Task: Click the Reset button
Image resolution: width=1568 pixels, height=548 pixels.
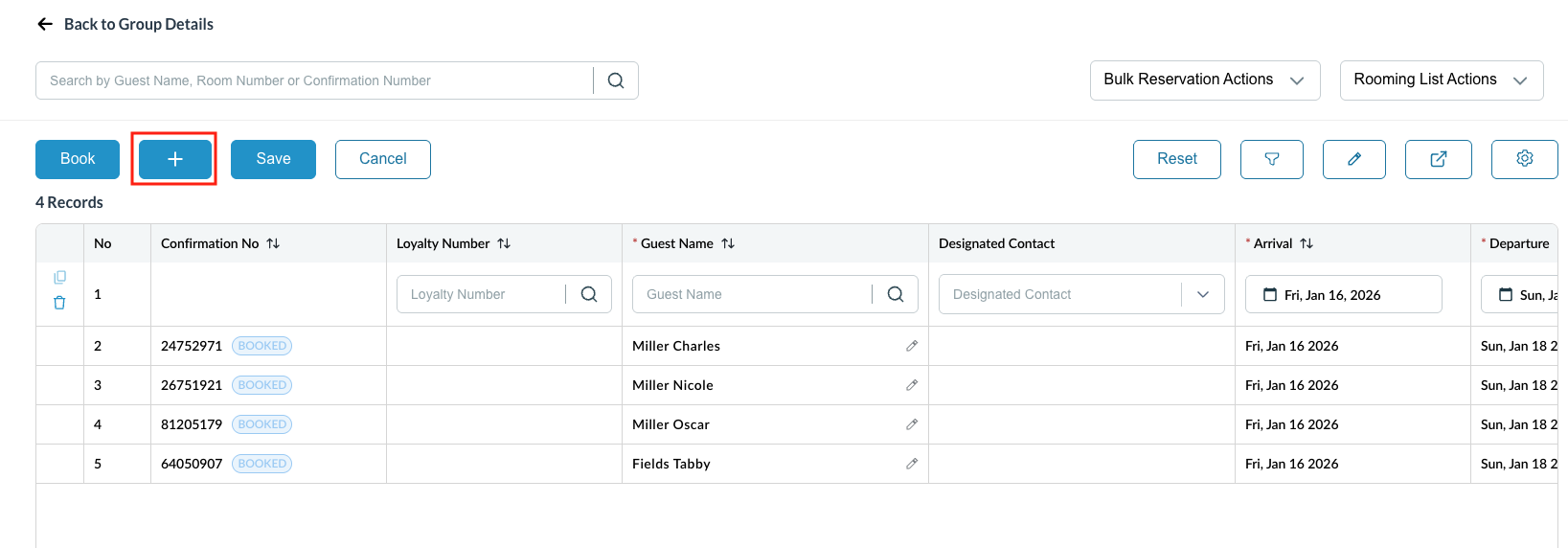Action: click(1176, 159)
